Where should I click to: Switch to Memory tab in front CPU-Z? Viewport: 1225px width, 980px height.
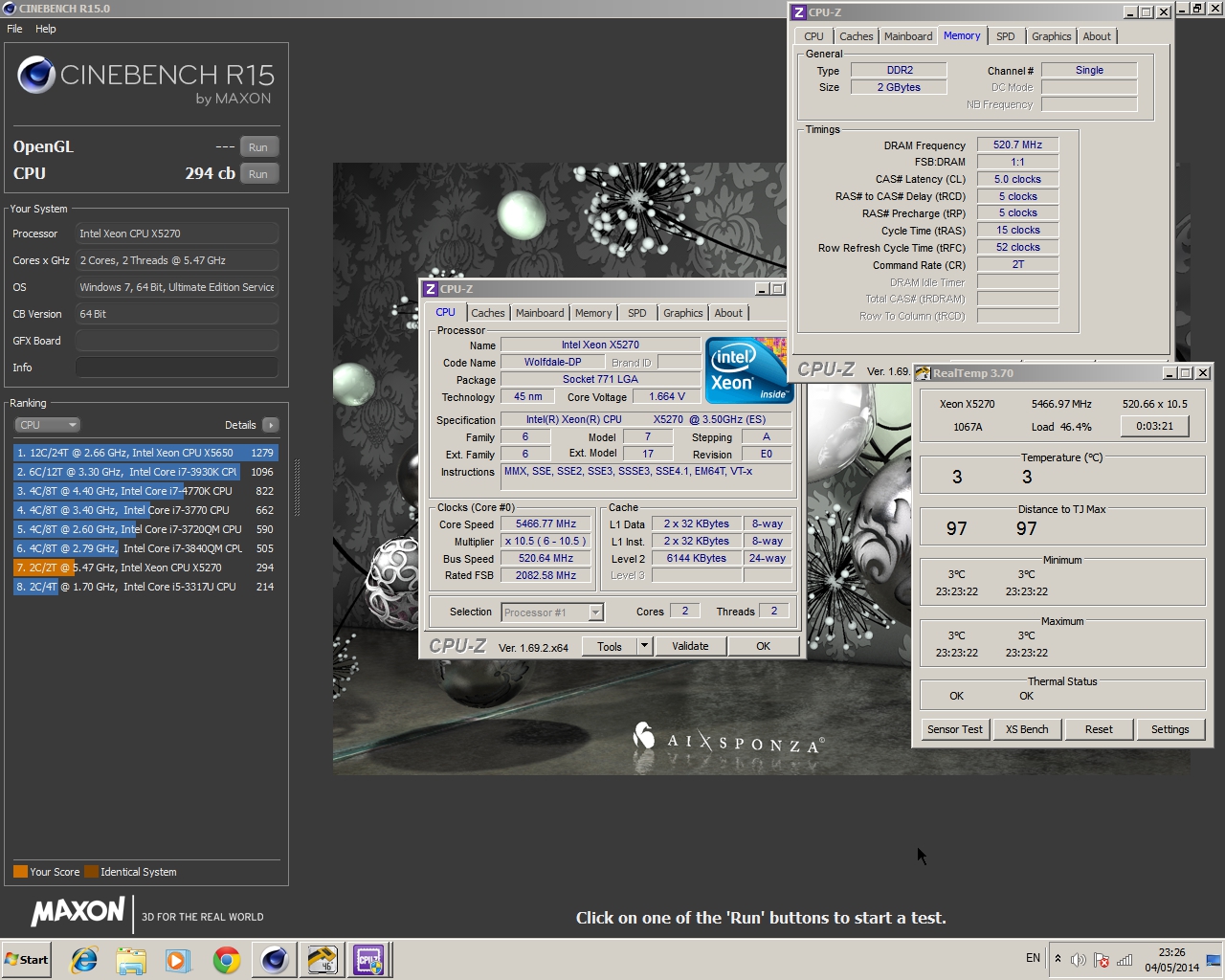593,313
